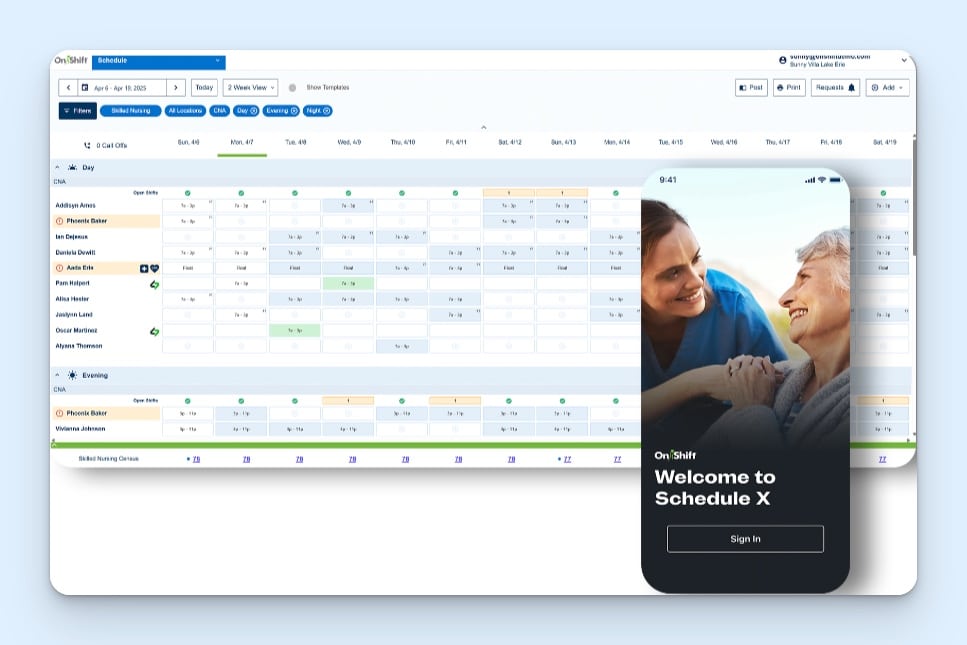Viewport: 967px width, 645px height.
Task: Click Evening open shifts check for Sun 4/6
Action: coord(187,401)
